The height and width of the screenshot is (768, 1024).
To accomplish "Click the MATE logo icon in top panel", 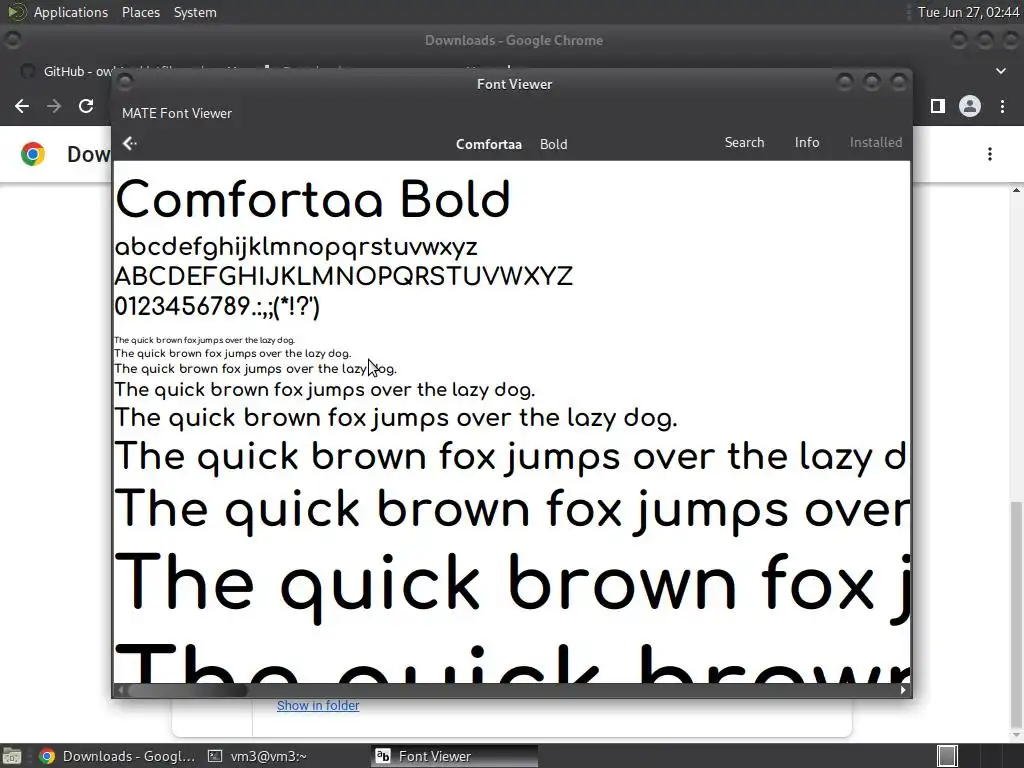I will click(15, 12).
